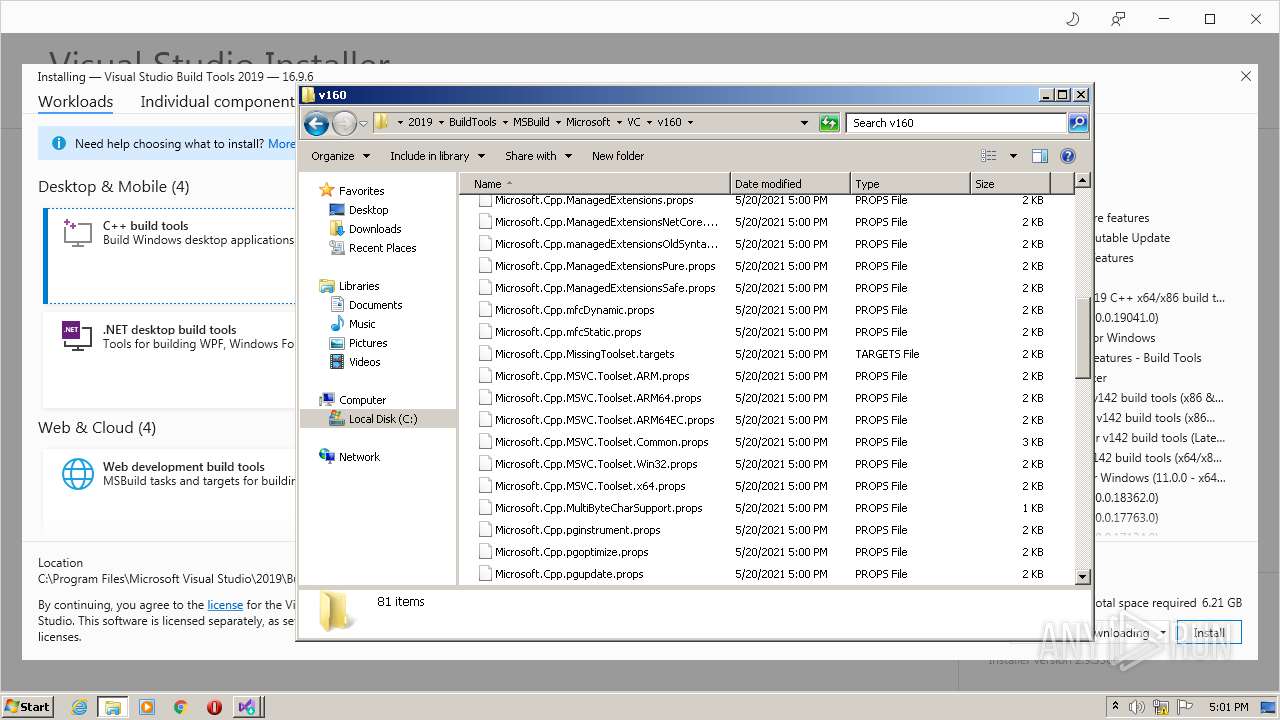The width and height of the screenshot is (1280, 720).
Task: Open recent pages dropdown beside forward arrow
Action: (x=364, y=123)
